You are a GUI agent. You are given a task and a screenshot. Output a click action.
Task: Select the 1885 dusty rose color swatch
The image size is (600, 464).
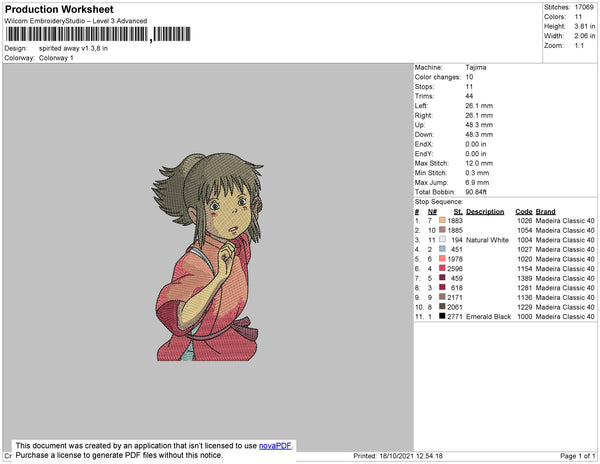(442, 230)
